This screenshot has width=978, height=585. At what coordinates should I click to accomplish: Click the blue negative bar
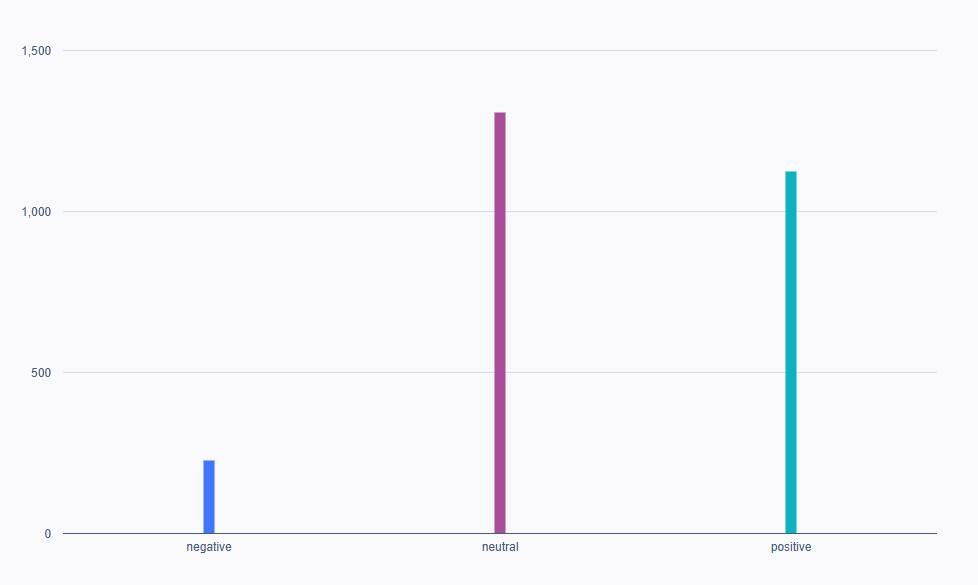point(209,497)
